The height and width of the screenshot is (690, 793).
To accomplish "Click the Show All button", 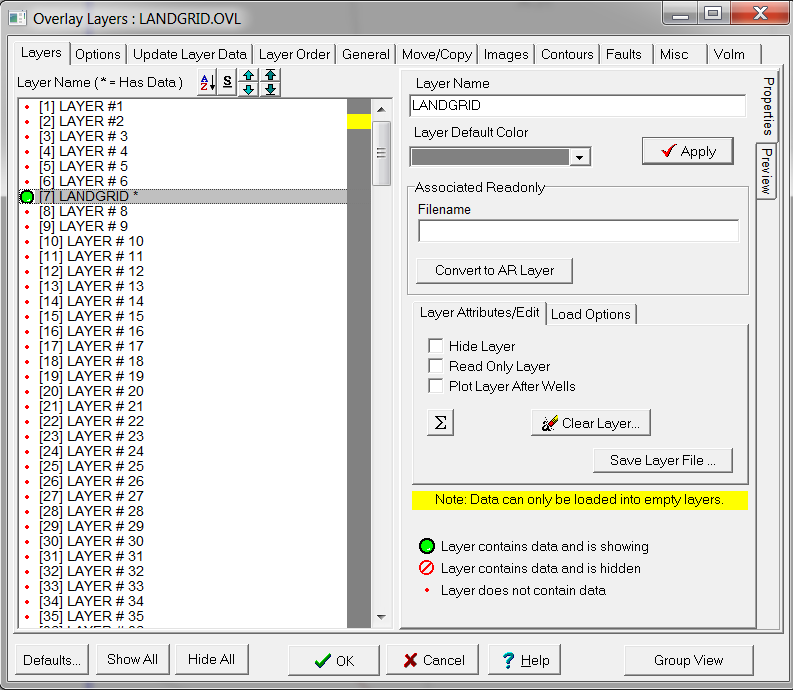I will [133, 659].
